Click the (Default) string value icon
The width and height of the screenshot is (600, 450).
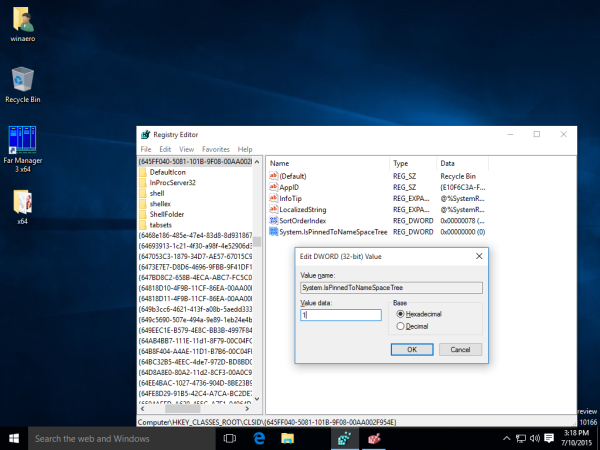273,176
